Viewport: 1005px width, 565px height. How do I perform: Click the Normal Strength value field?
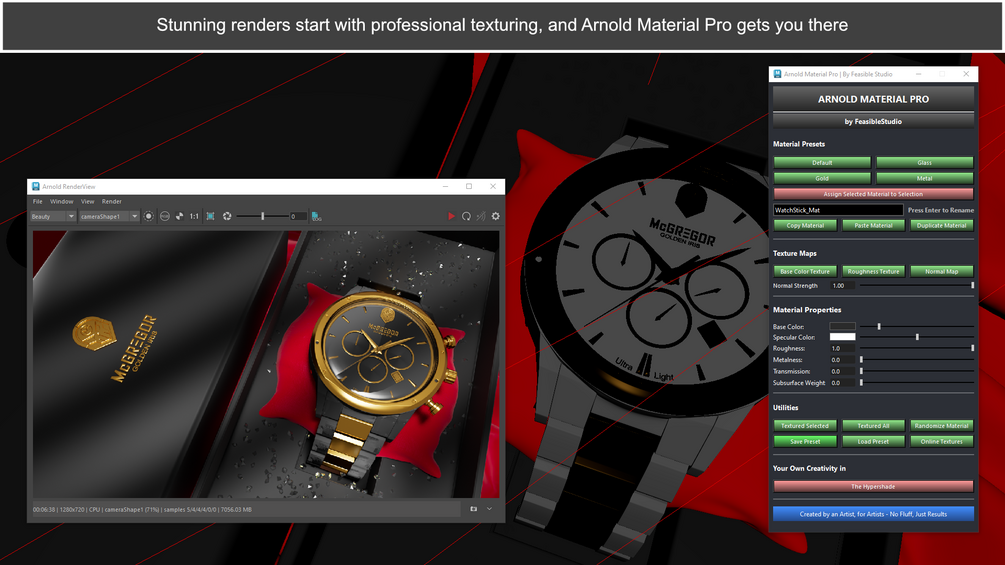pos(842,286)
